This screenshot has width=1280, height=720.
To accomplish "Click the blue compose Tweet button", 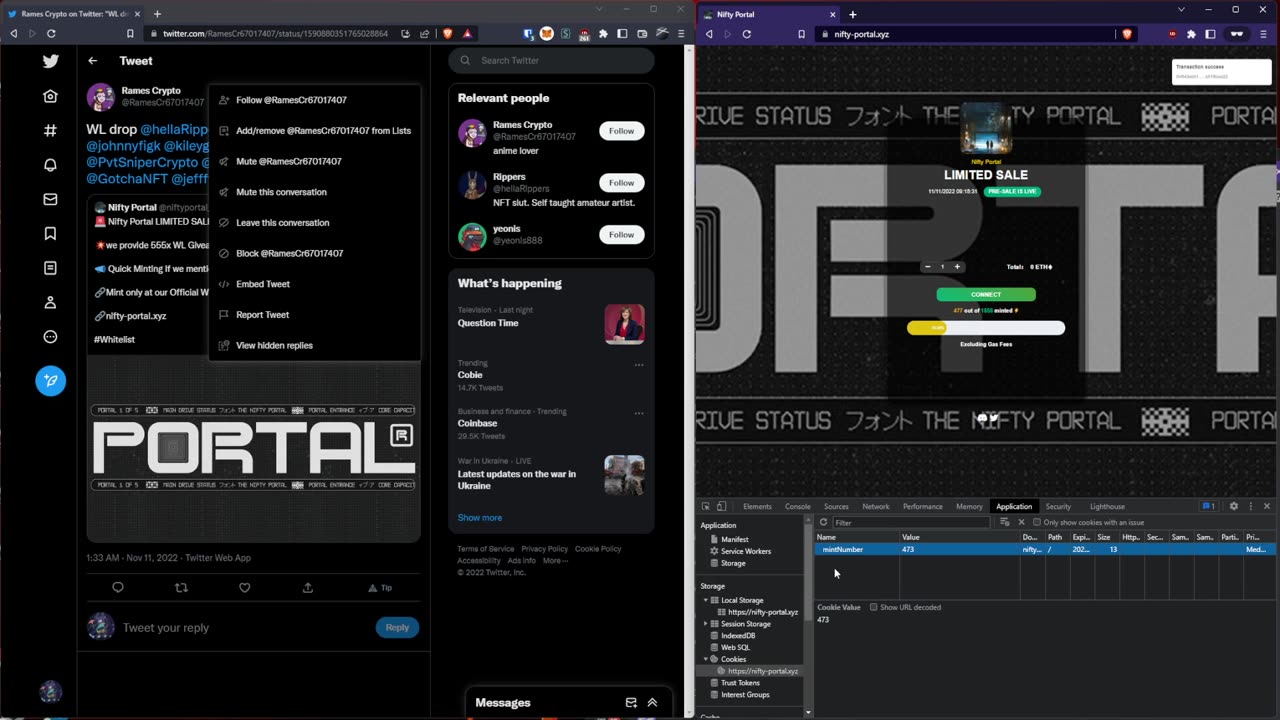I will [x=50, y=380].
